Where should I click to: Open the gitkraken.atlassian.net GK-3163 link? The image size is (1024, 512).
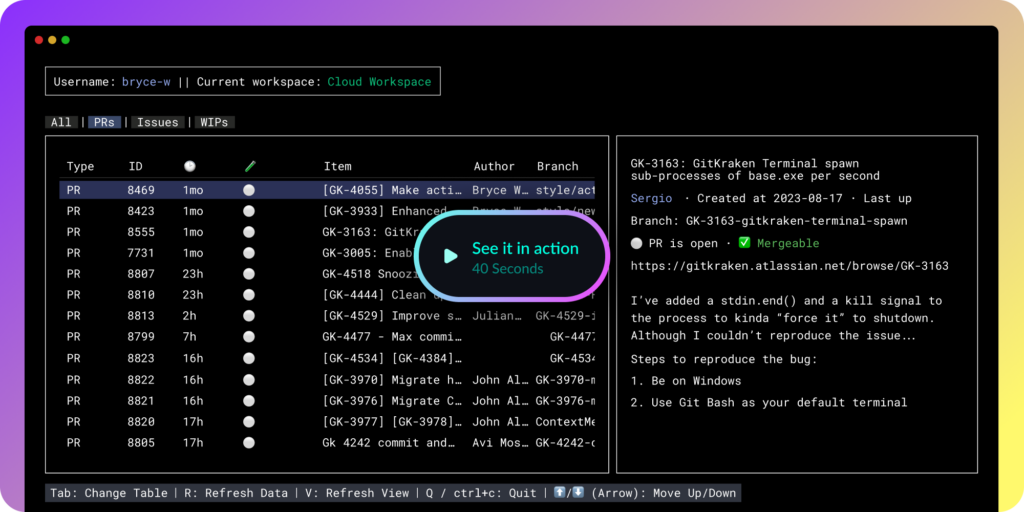coord(789,266)
